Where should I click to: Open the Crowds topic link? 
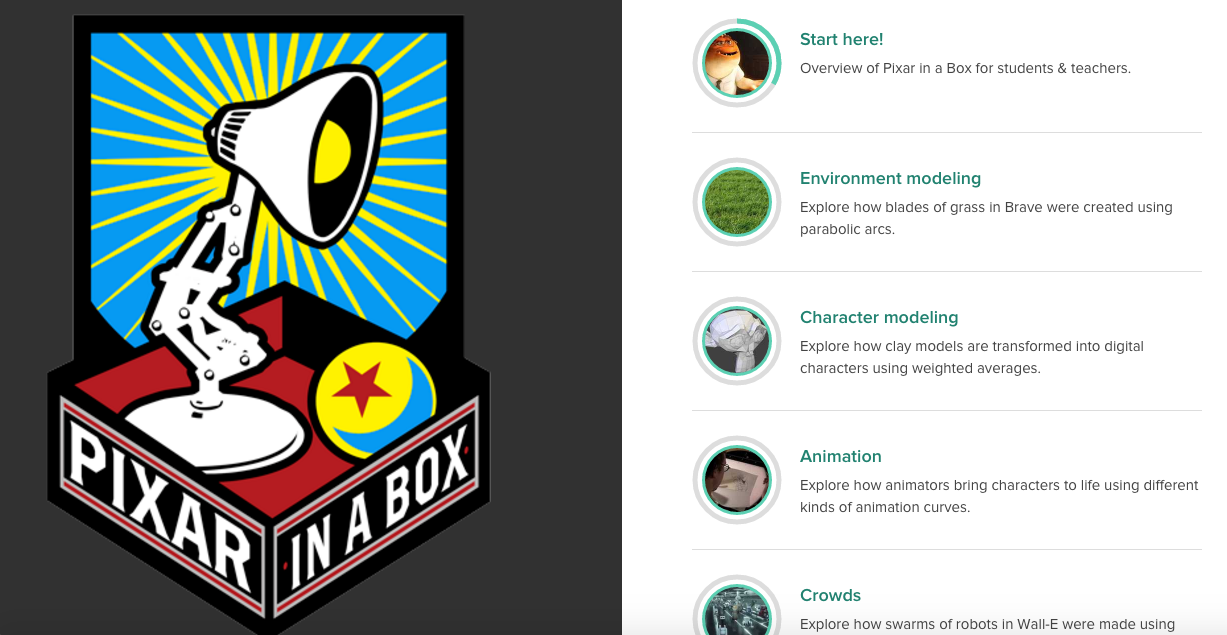coord(830,595)
